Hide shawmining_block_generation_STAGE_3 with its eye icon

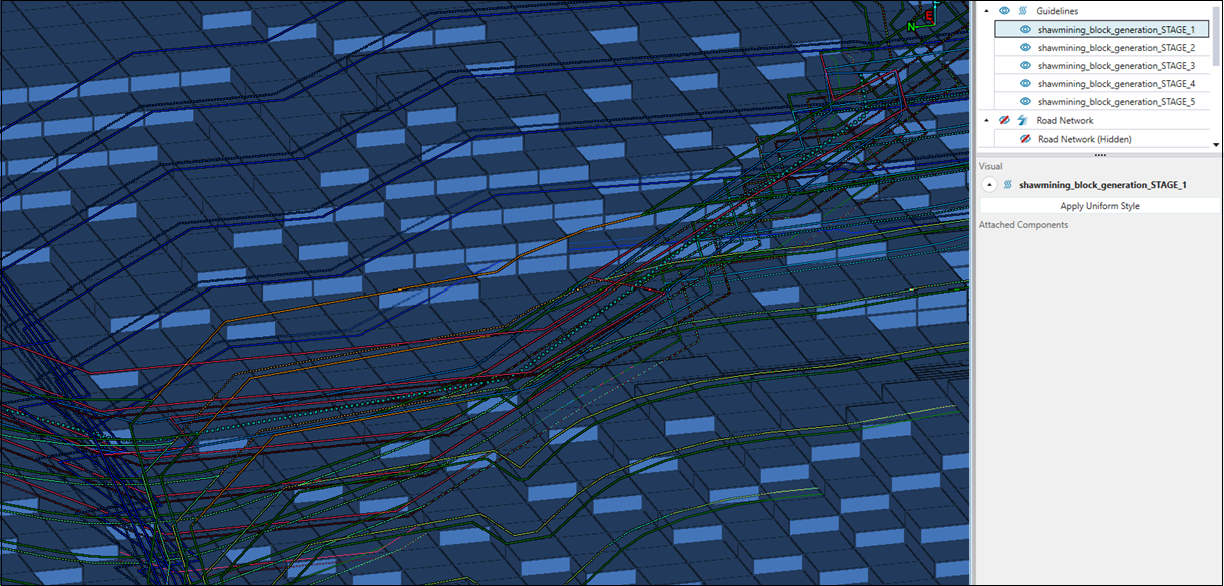pyautogui.click(x=1025, y=66)
